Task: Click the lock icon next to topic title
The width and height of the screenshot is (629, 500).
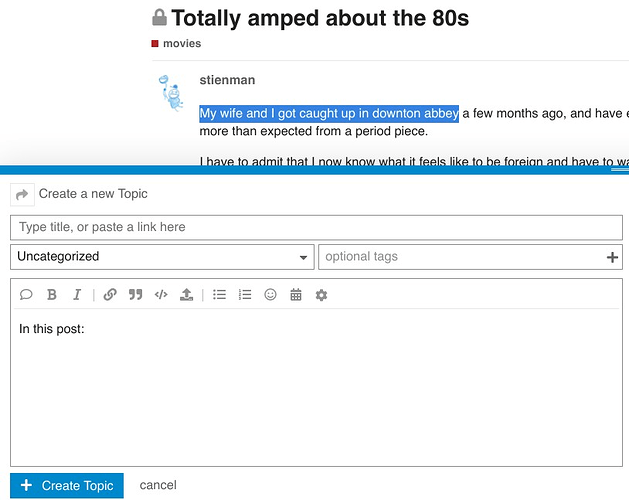Action: pyautogui.click(x=159, y=18)
